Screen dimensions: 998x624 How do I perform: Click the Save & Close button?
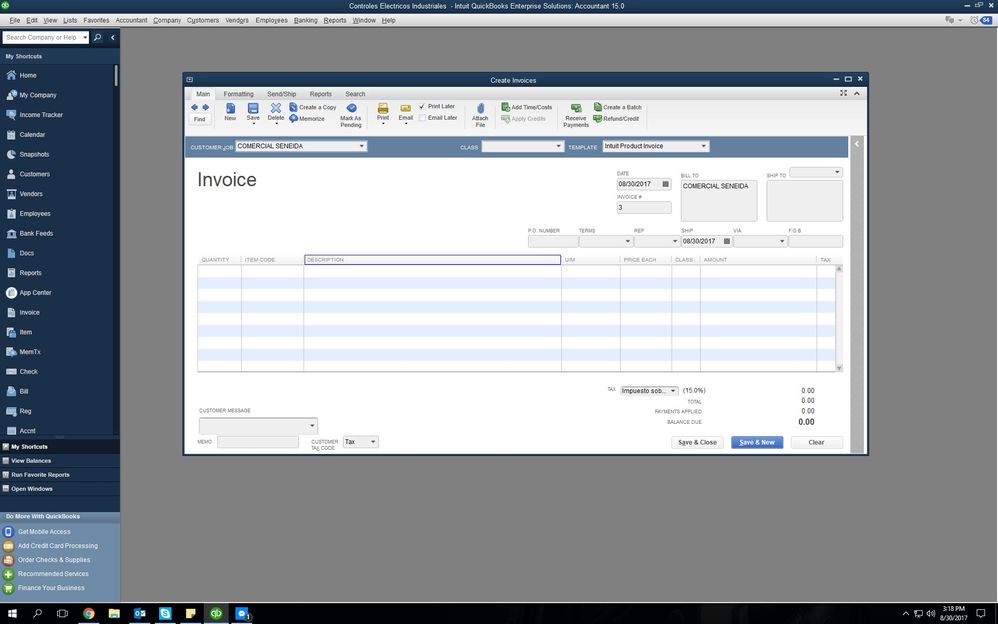coord(697,442)
